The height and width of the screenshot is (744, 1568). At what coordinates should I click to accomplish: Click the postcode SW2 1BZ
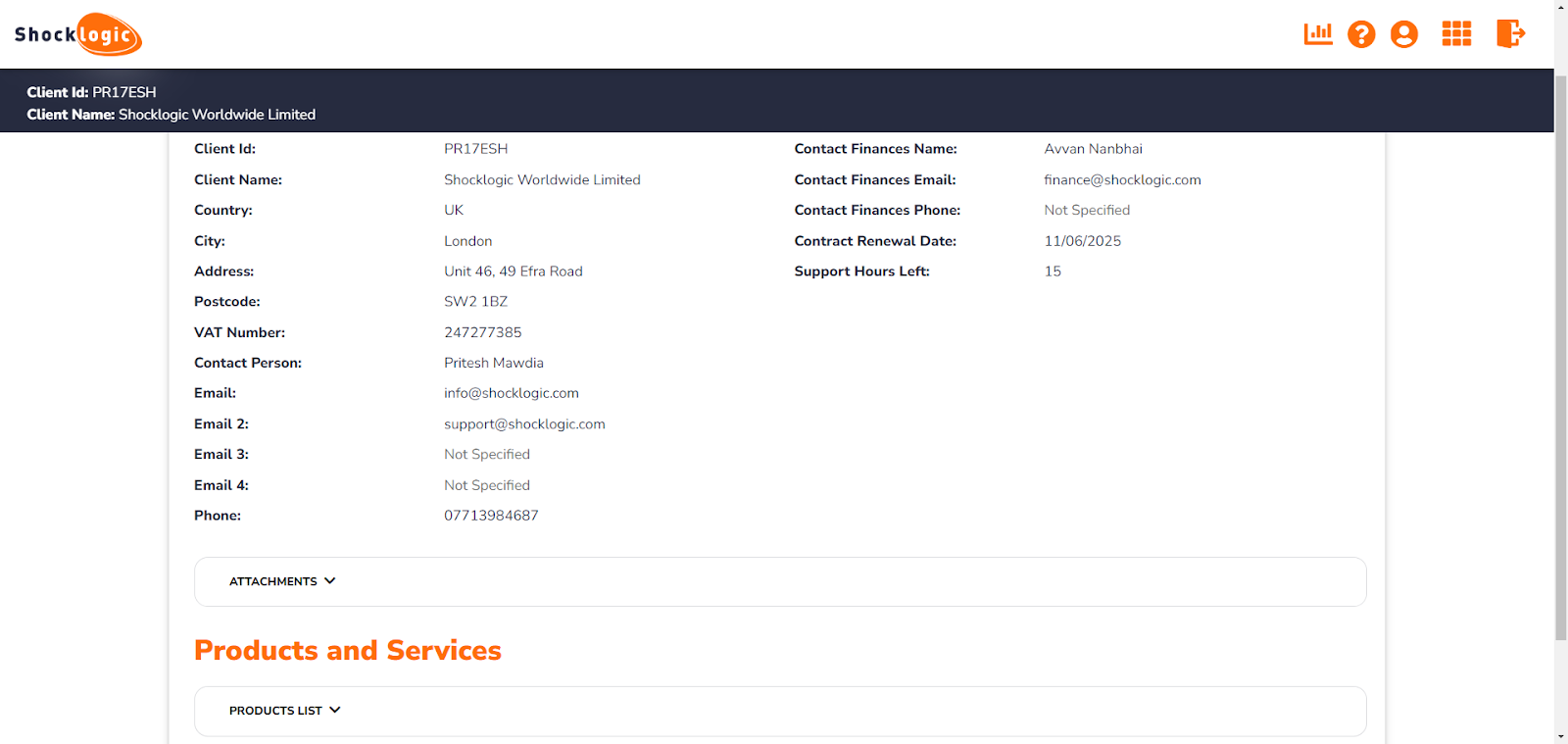[x=475, y=302]
